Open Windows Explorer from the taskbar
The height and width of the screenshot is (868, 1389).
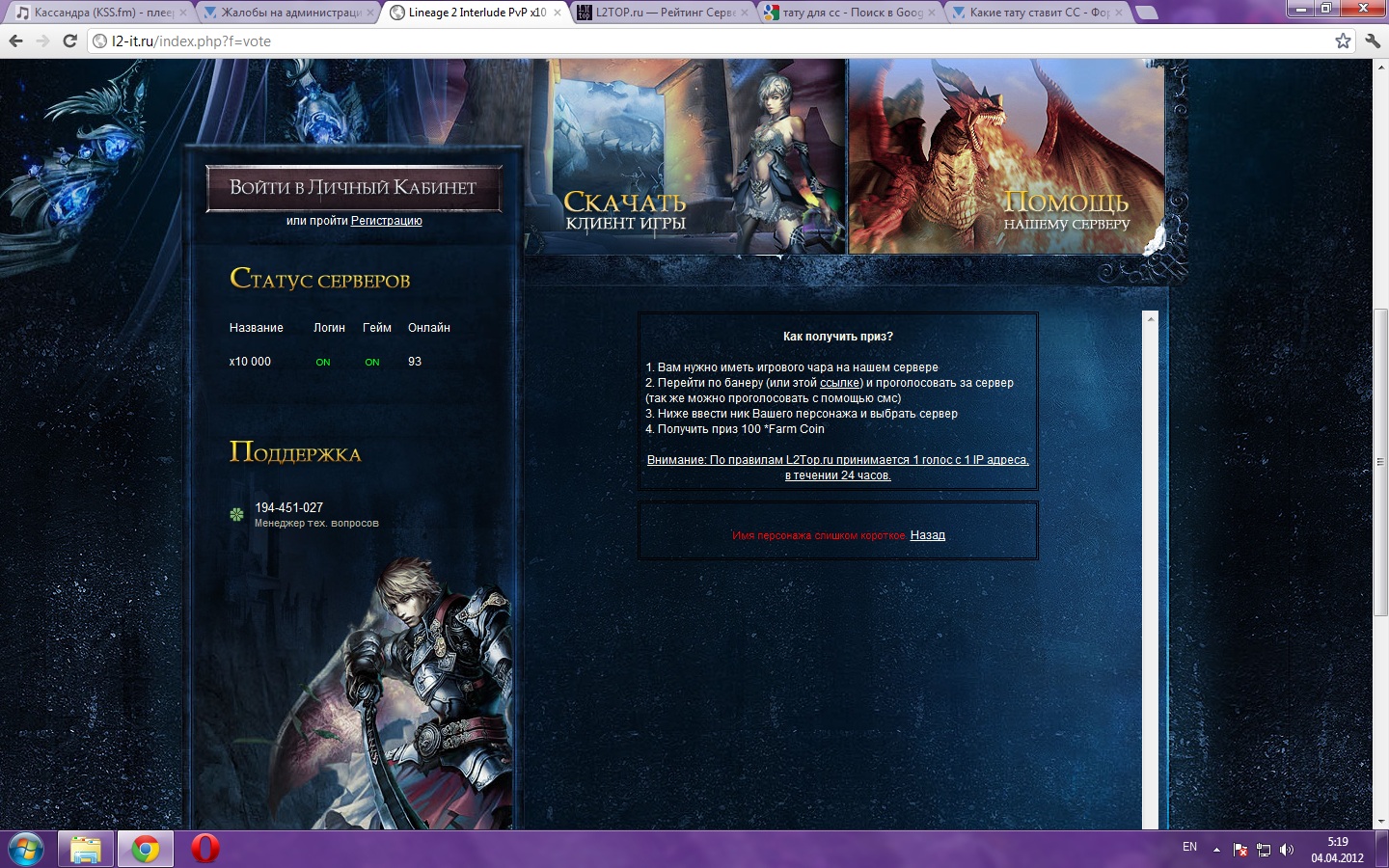click(86, 850)
